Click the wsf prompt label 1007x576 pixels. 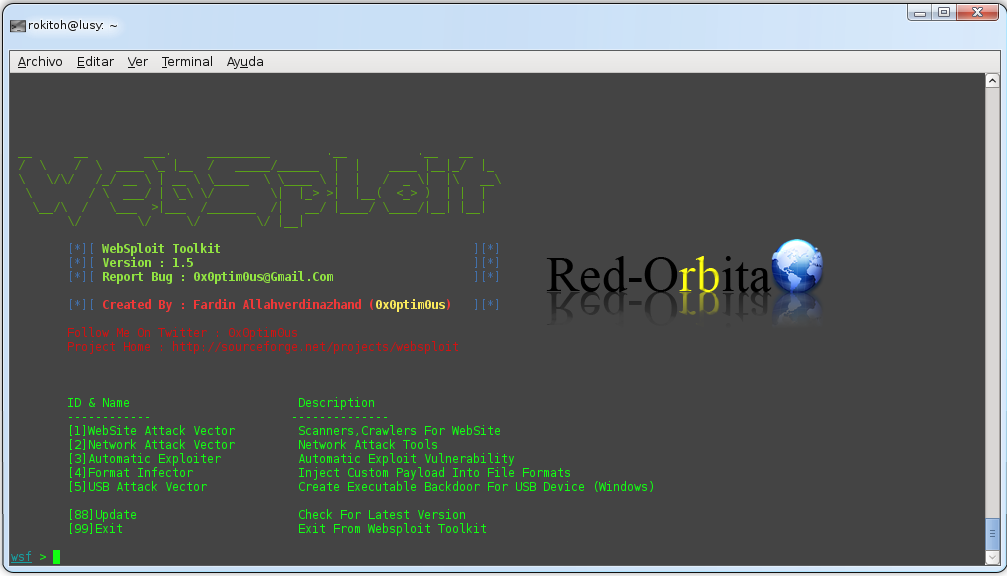point(21,556)
